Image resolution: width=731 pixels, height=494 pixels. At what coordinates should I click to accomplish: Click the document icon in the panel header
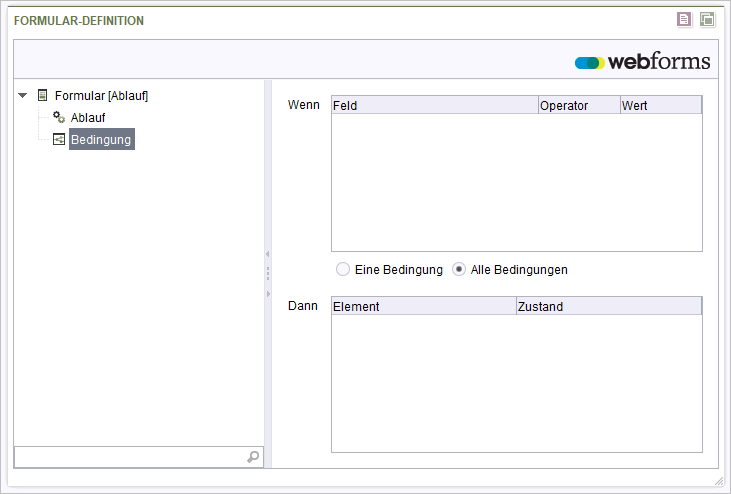click(684, 20)
